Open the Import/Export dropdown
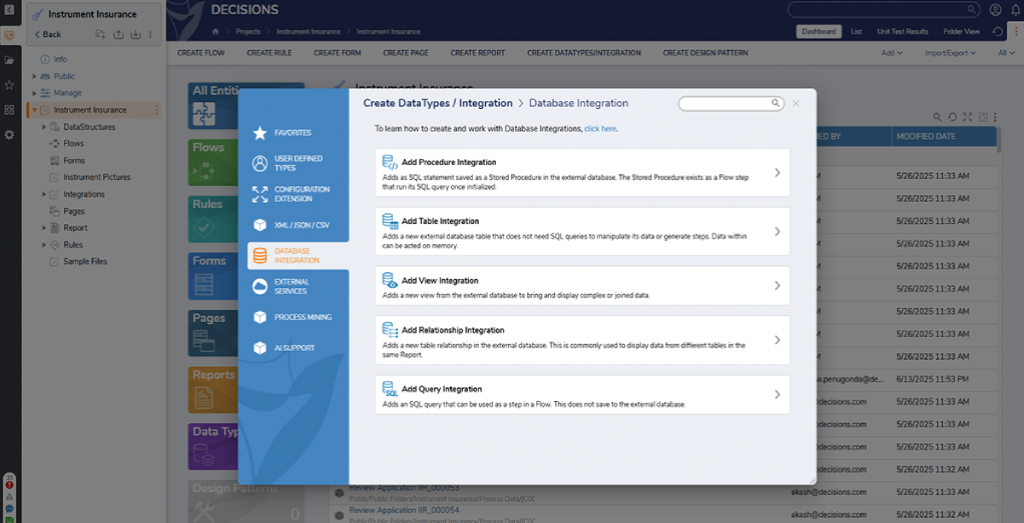The image size is (1024, 523). pyautogui.click(x=950, y=53)
